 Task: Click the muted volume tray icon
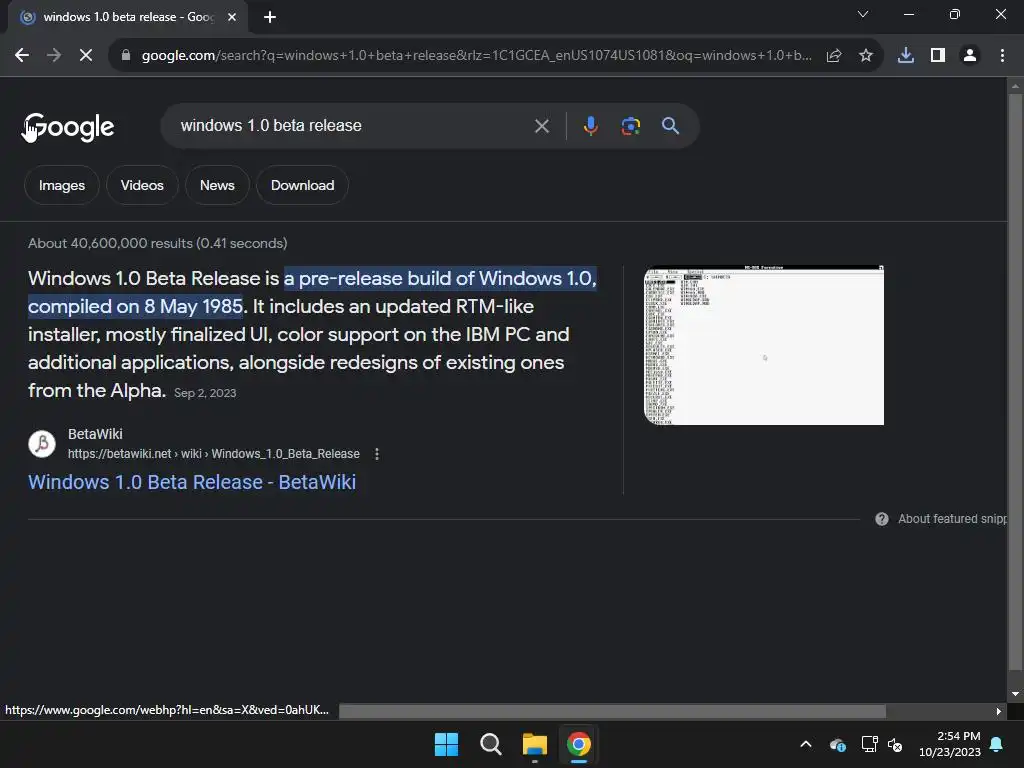point(895,744)
